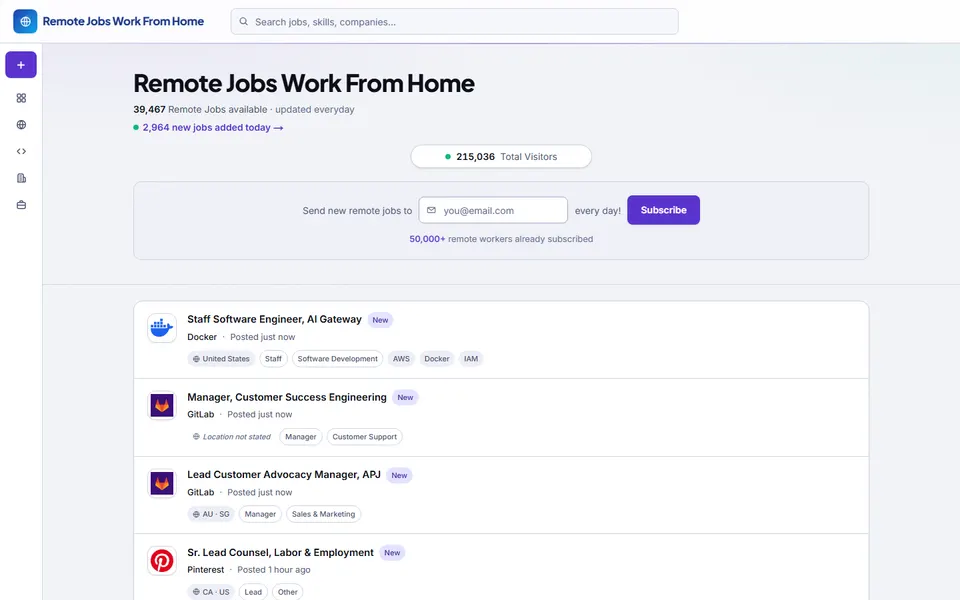Open Manager, Customer Success Engineering job
The width and height of the screenshot is (960, 600).
point(287,397)
